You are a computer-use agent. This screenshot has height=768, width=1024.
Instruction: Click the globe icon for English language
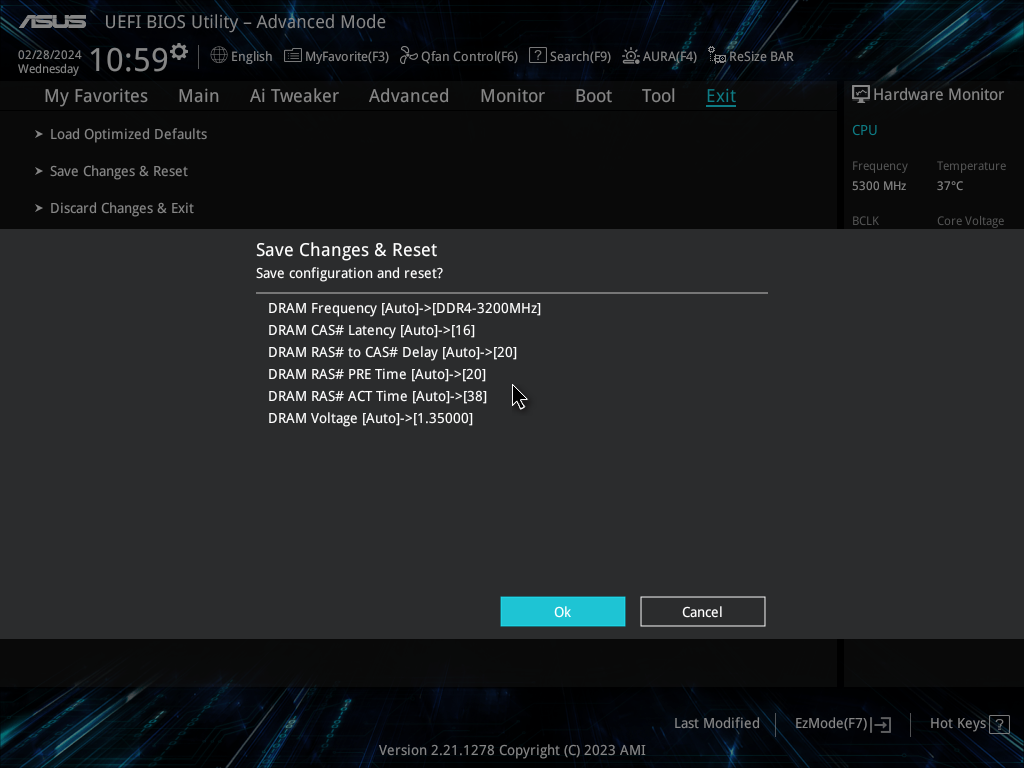tap(219, 56)
